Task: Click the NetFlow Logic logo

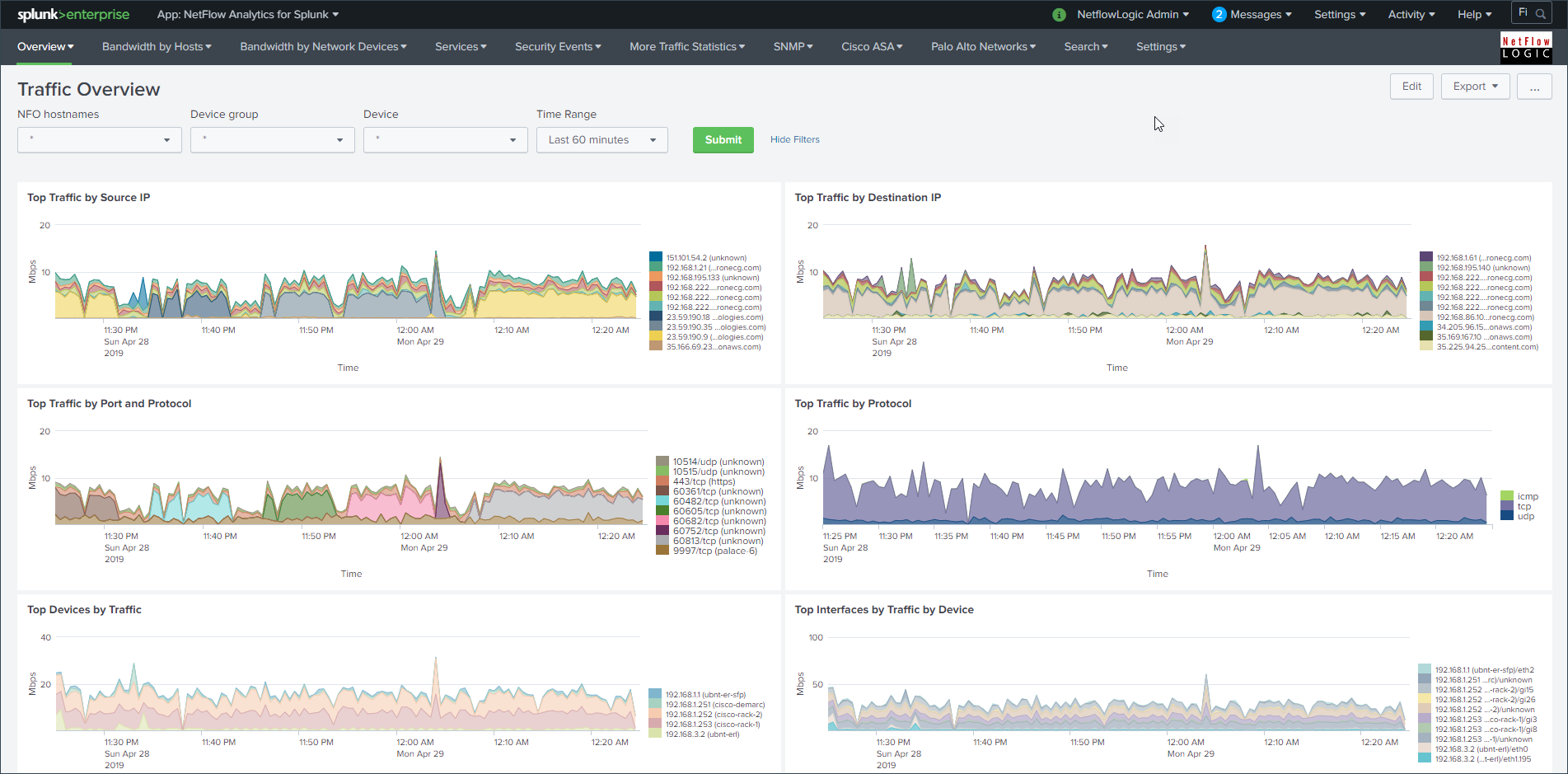Action: 1525,48
